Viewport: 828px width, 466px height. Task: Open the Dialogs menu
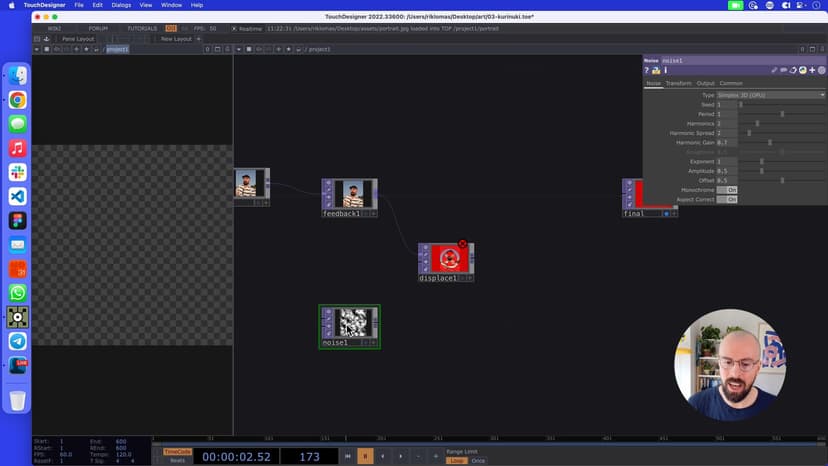(121, 5)
